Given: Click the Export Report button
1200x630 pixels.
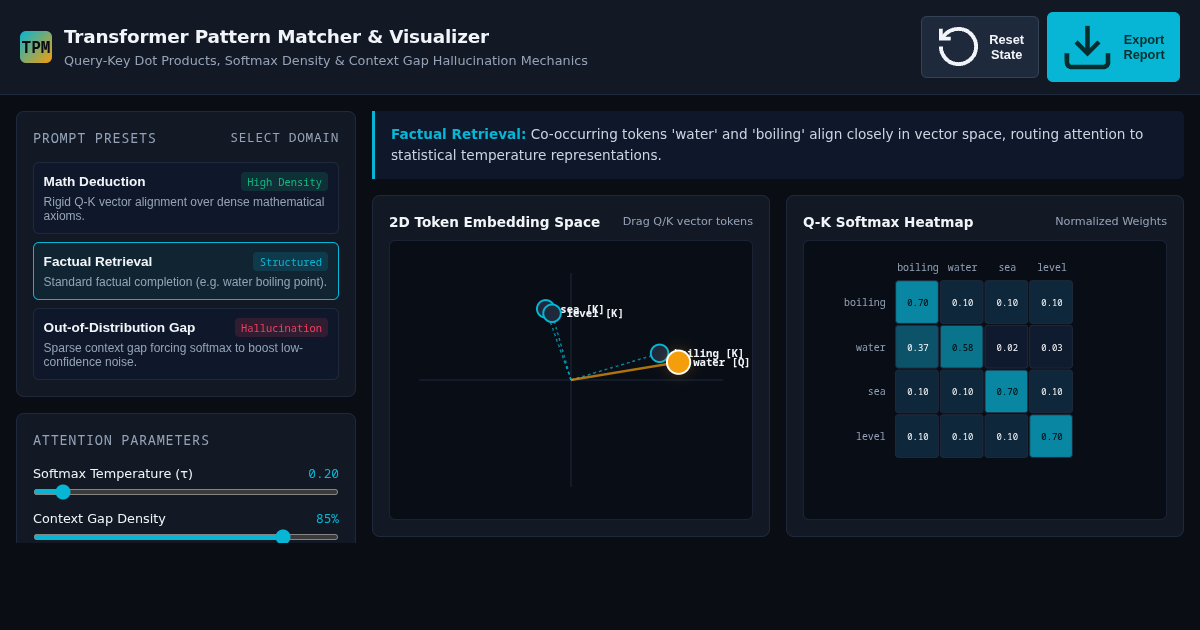Looking at the screenshot, I should click(1113, 47).
